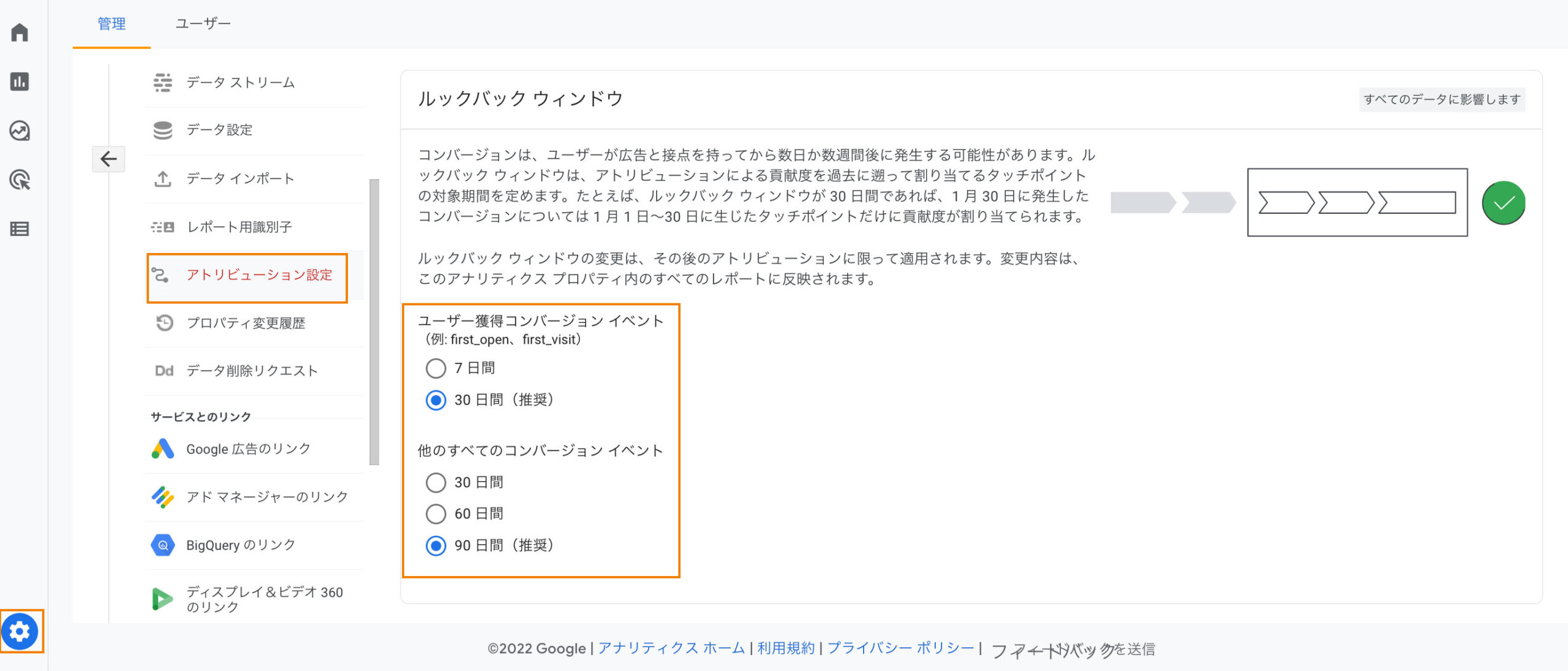This screenshot has width=1568, height=671.
Task: Open the Reports bar chart icon
Action: point(20,82)
